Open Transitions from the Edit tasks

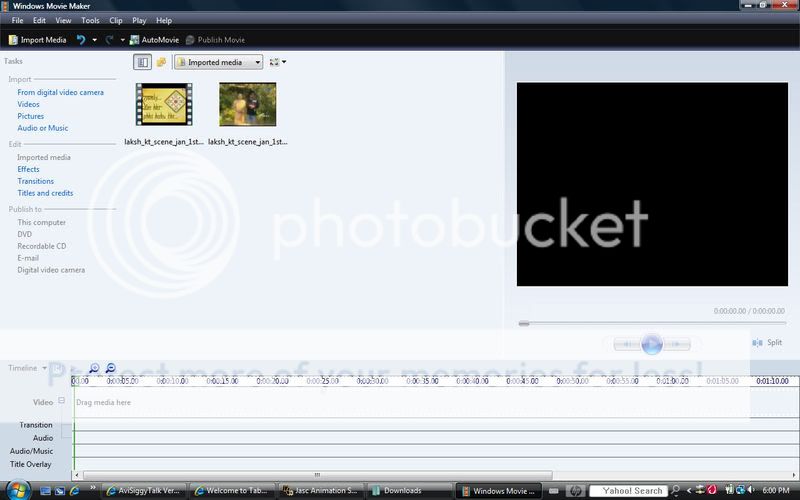35,181
